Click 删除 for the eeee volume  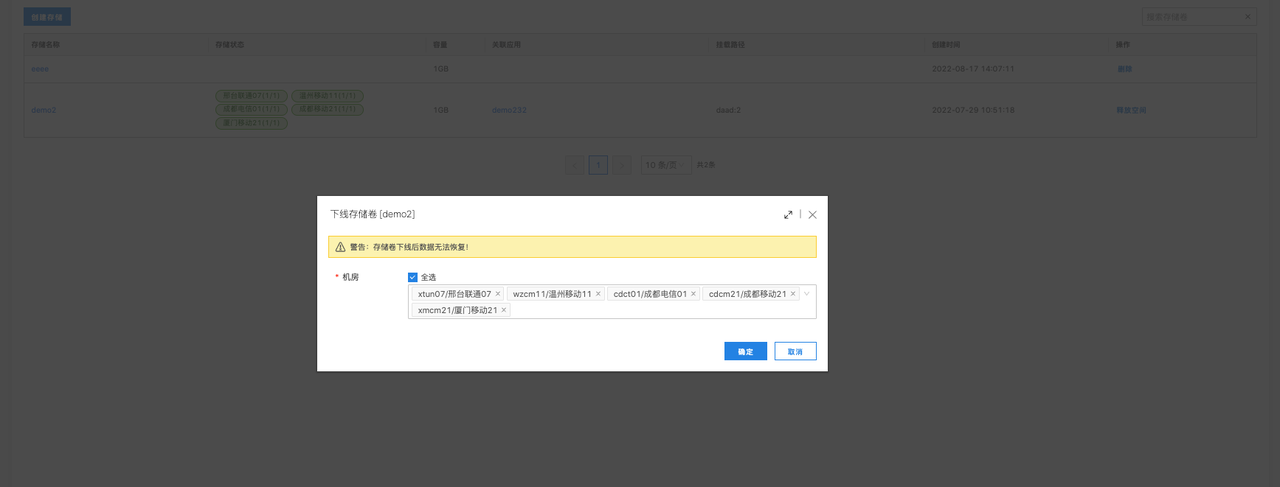point(1125,69)
